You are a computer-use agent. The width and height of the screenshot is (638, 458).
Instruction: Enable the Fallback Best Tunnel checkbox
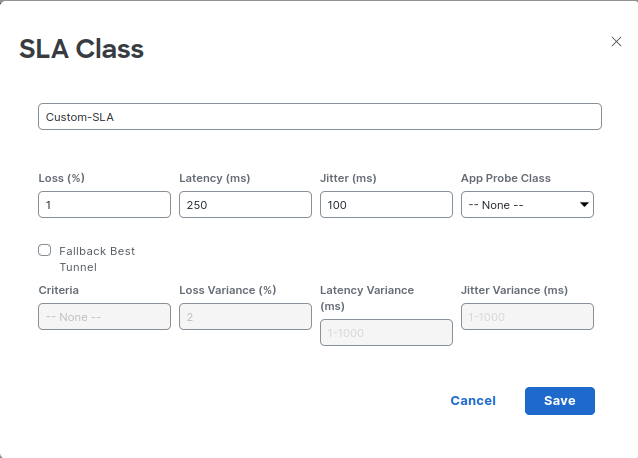tap(45, 251)
